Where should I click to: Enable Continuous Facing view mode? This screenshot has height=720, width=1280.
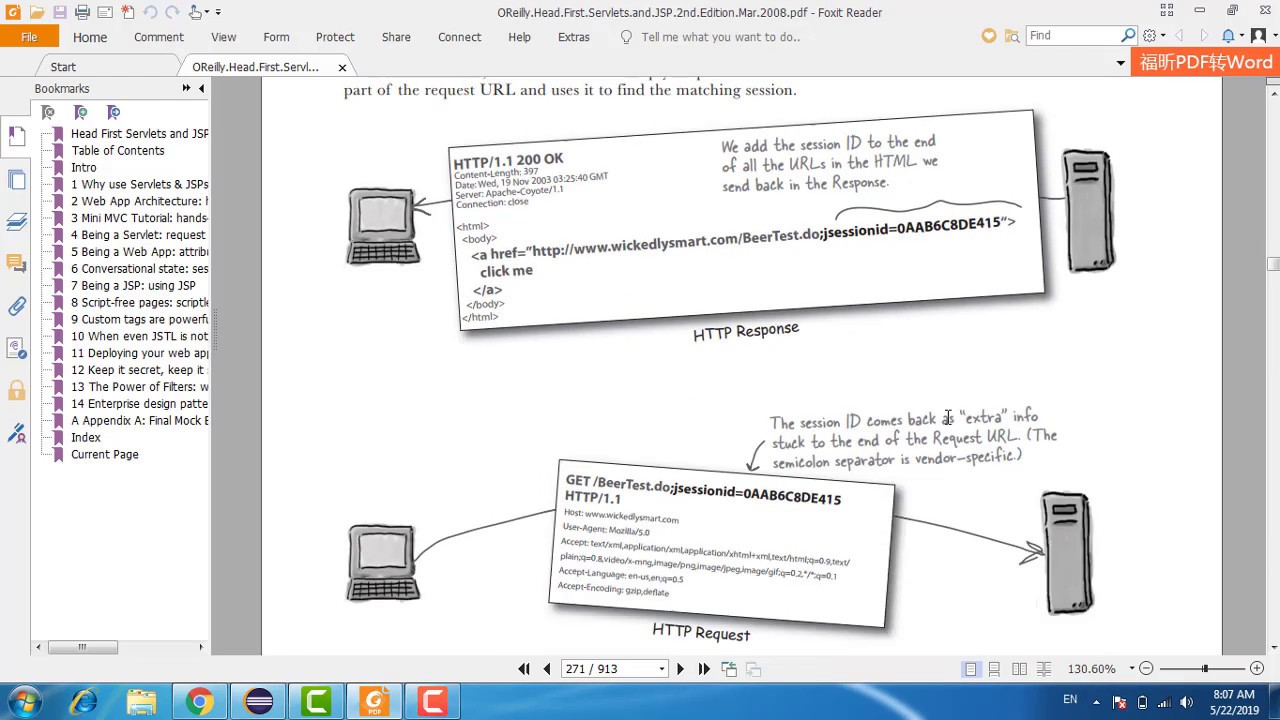click(x=1043, y=669)
